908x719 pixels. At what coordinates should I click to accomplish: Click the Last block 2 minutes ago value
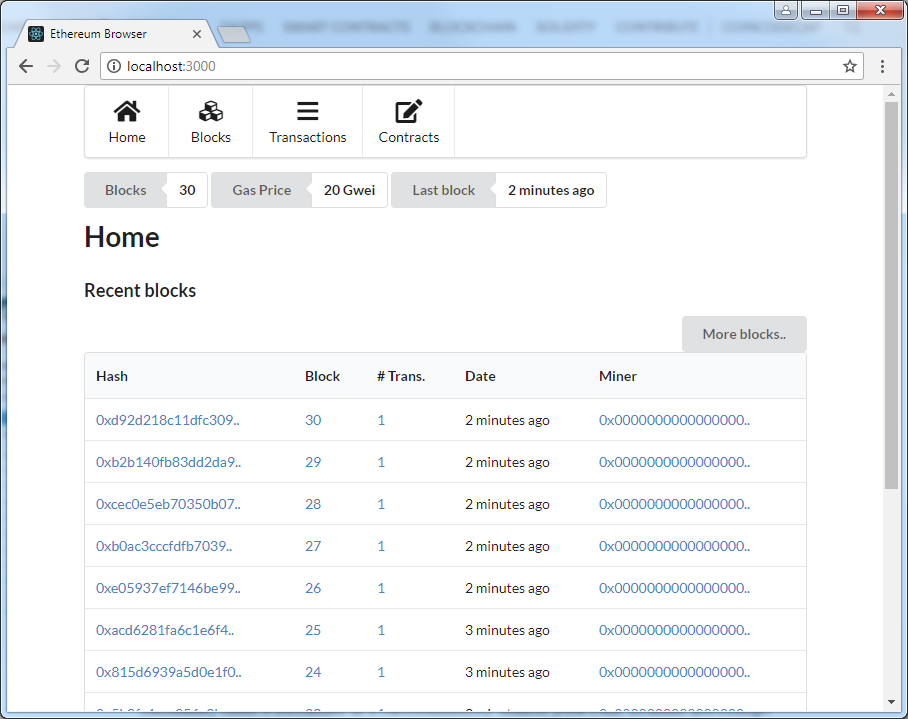551,190
